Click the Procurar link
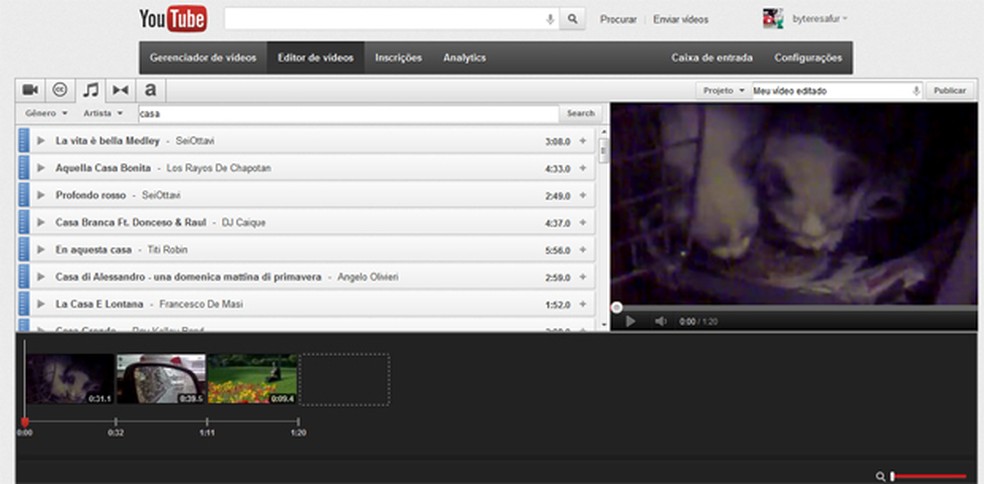The image size is (984, 484). [618, 19]
